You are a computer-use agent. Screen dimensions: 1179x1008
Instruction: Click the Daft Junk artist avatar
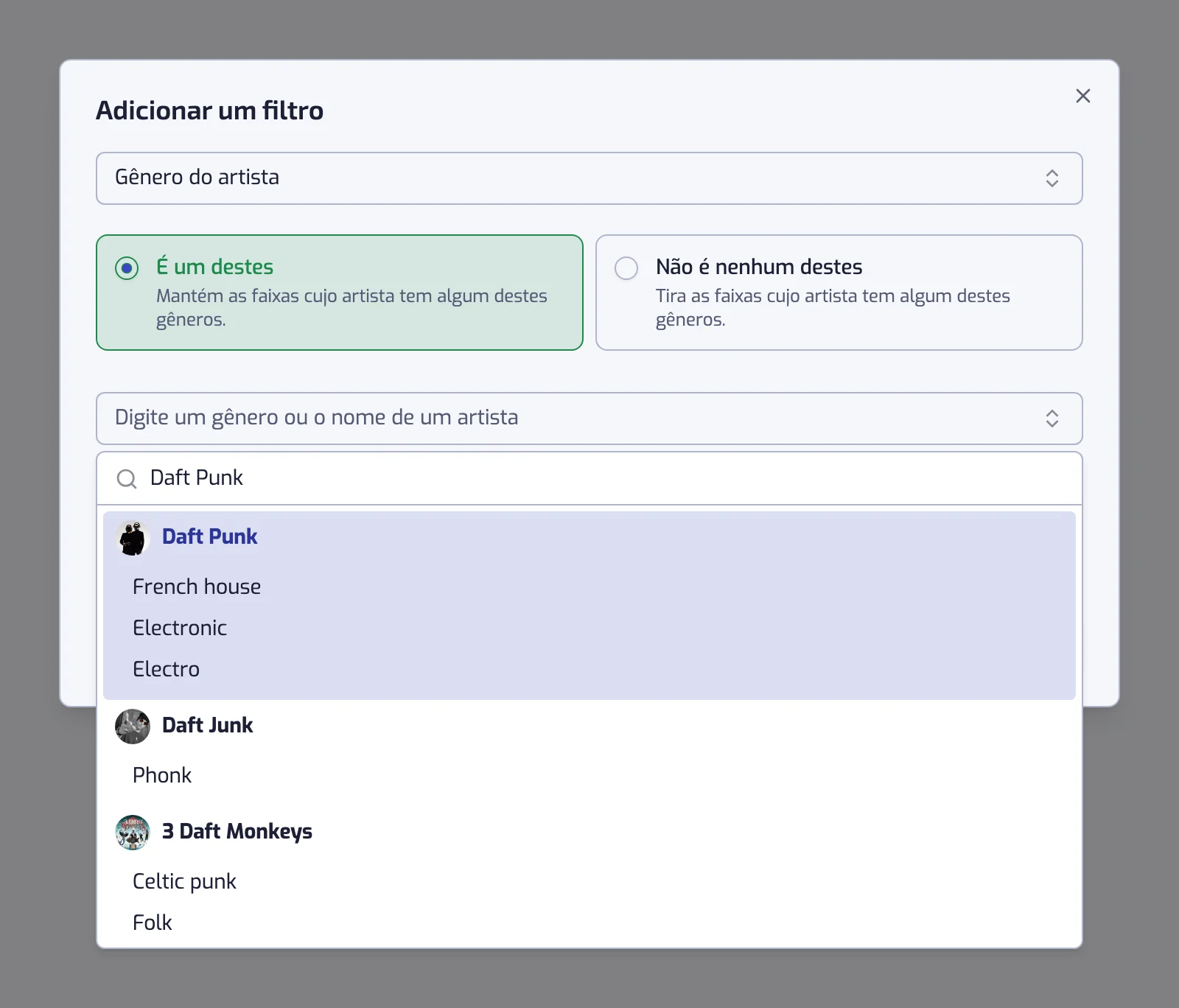pyautogui.click(x=133, y=727)
